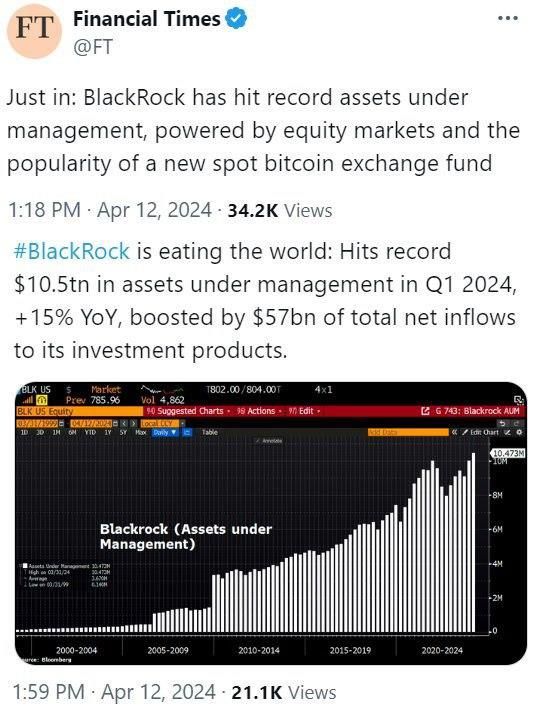Click the 10.473M value marker on axis

(508, 453)
